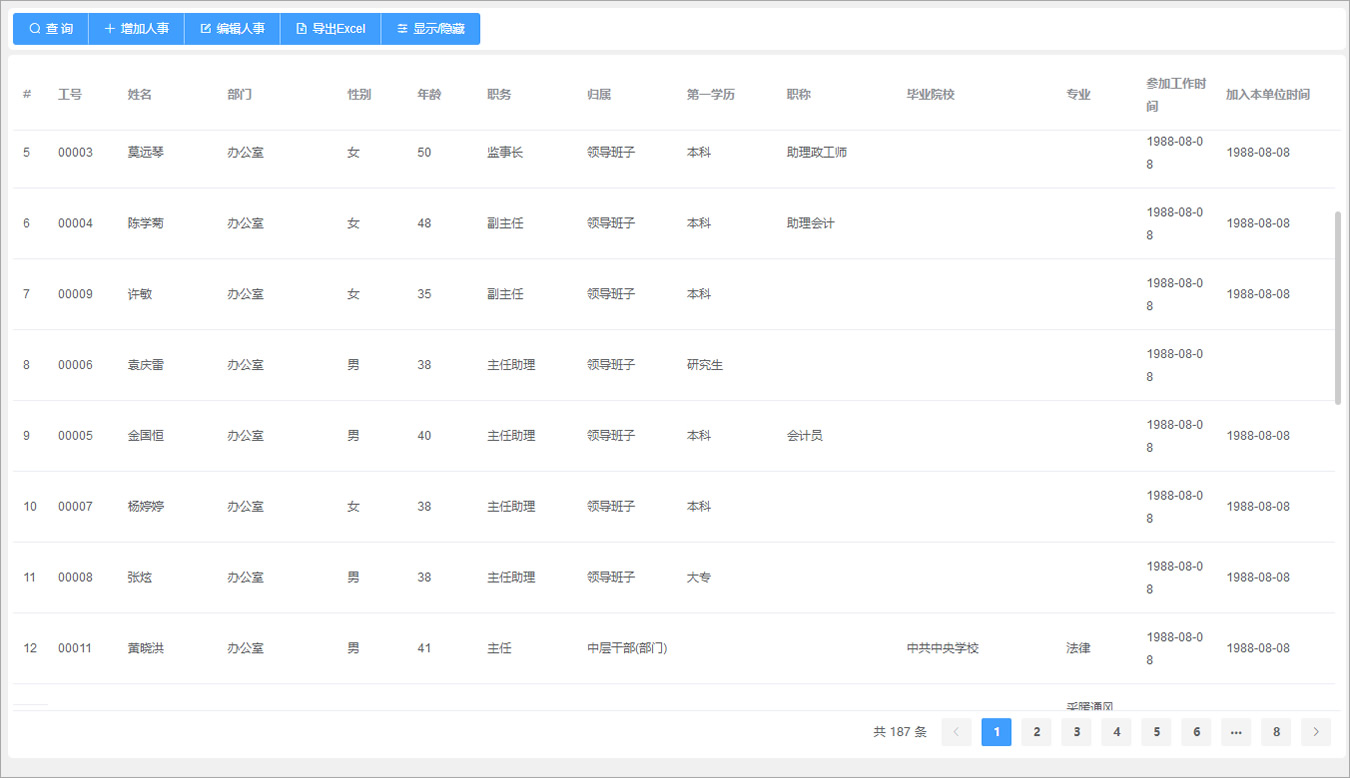Jump to last page 8

click(x=1276, y=732)
